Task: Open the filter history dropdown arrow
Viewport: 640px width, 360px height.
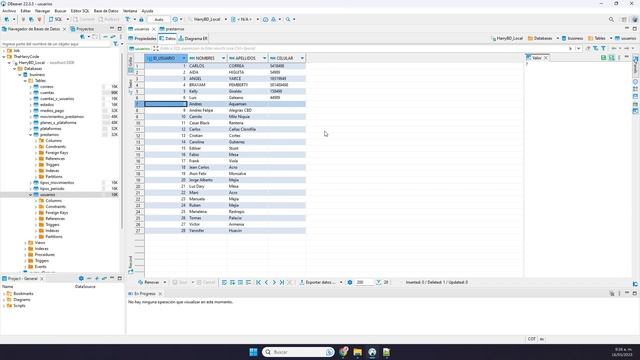Action: [x=578, y=48]
